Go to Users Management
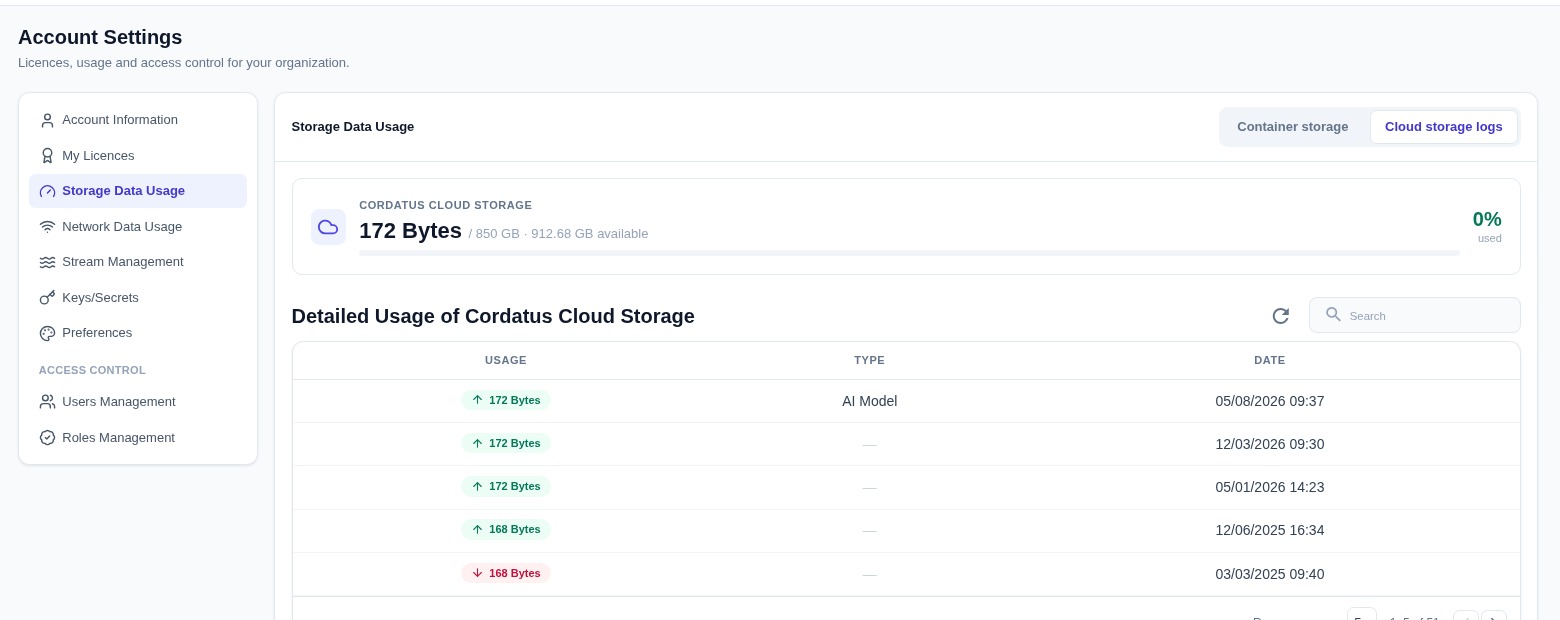 pos(138,402)
